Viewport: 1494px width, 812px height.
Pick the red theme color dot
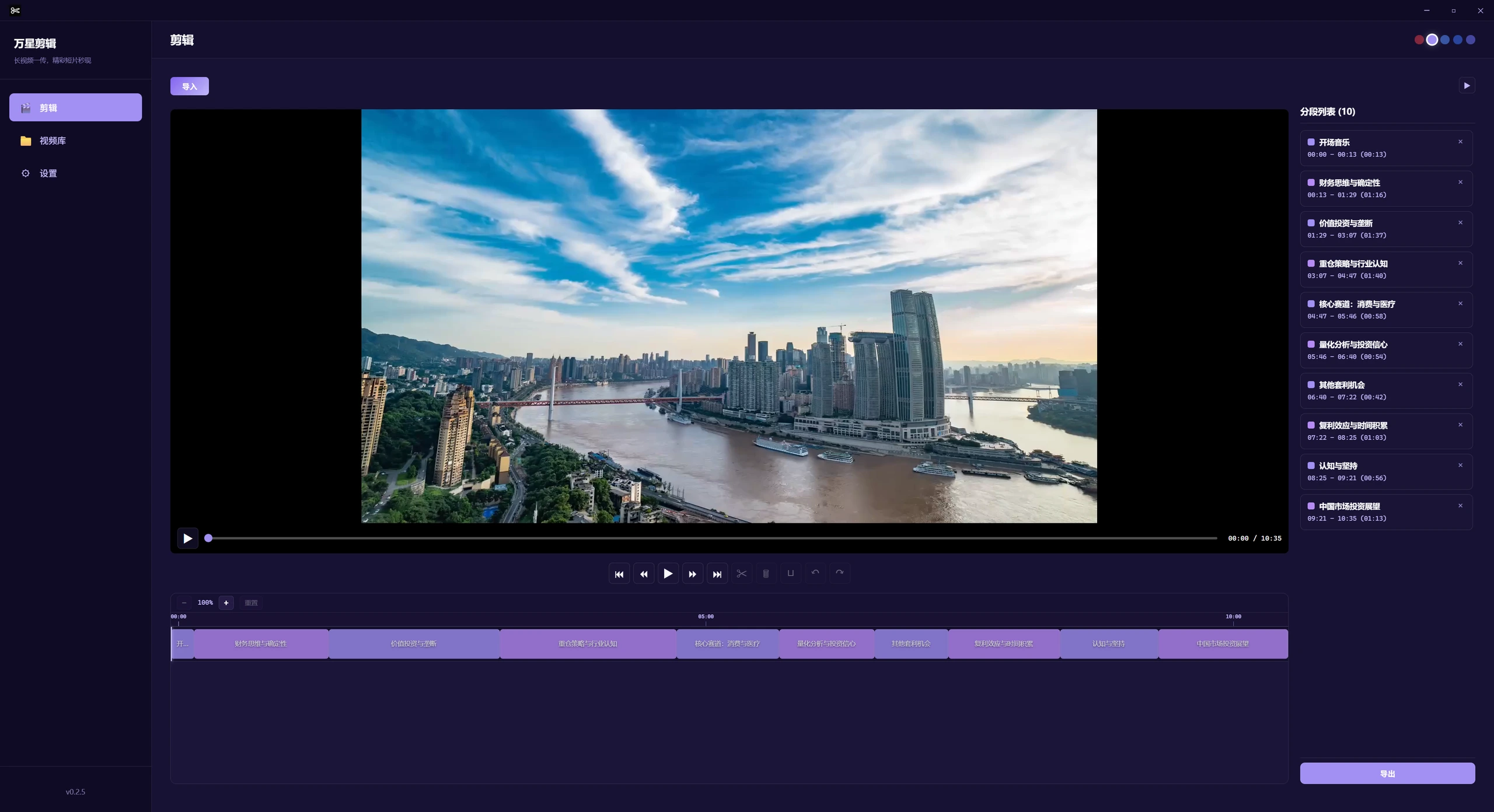point(1419,40)
